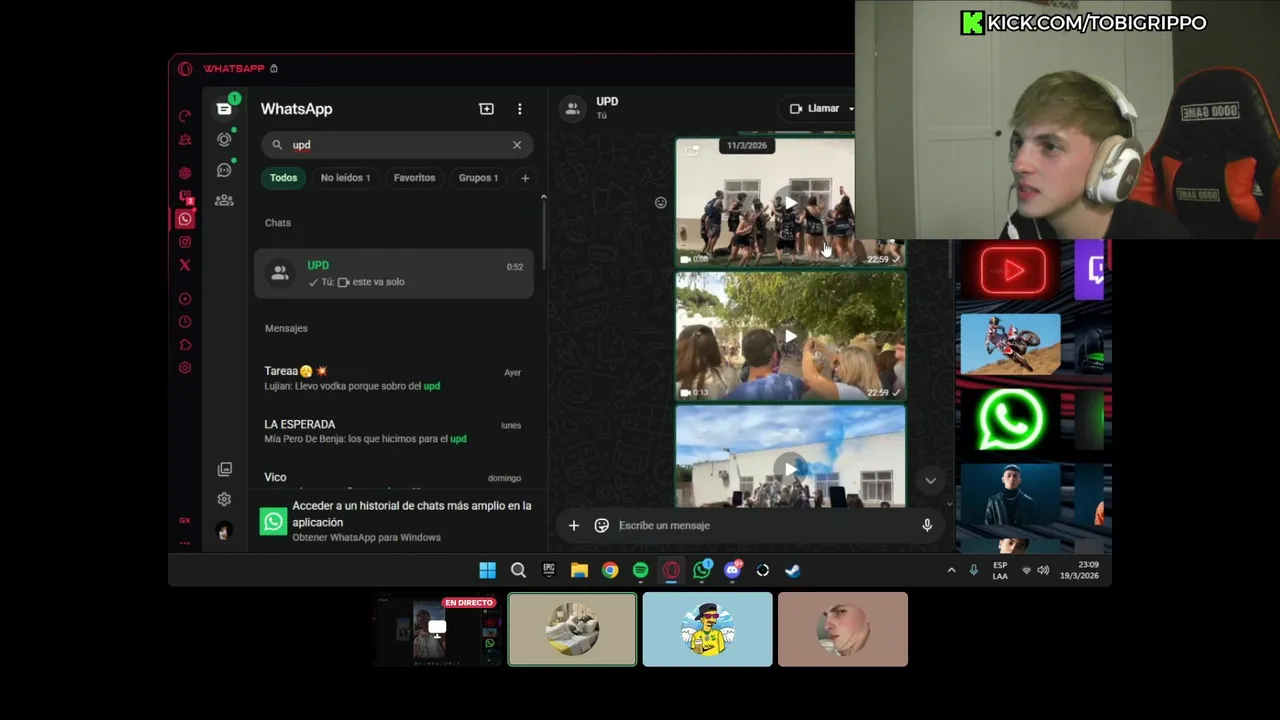
Task: Play the third video with blue smoke
Action: tap(790, 468)
